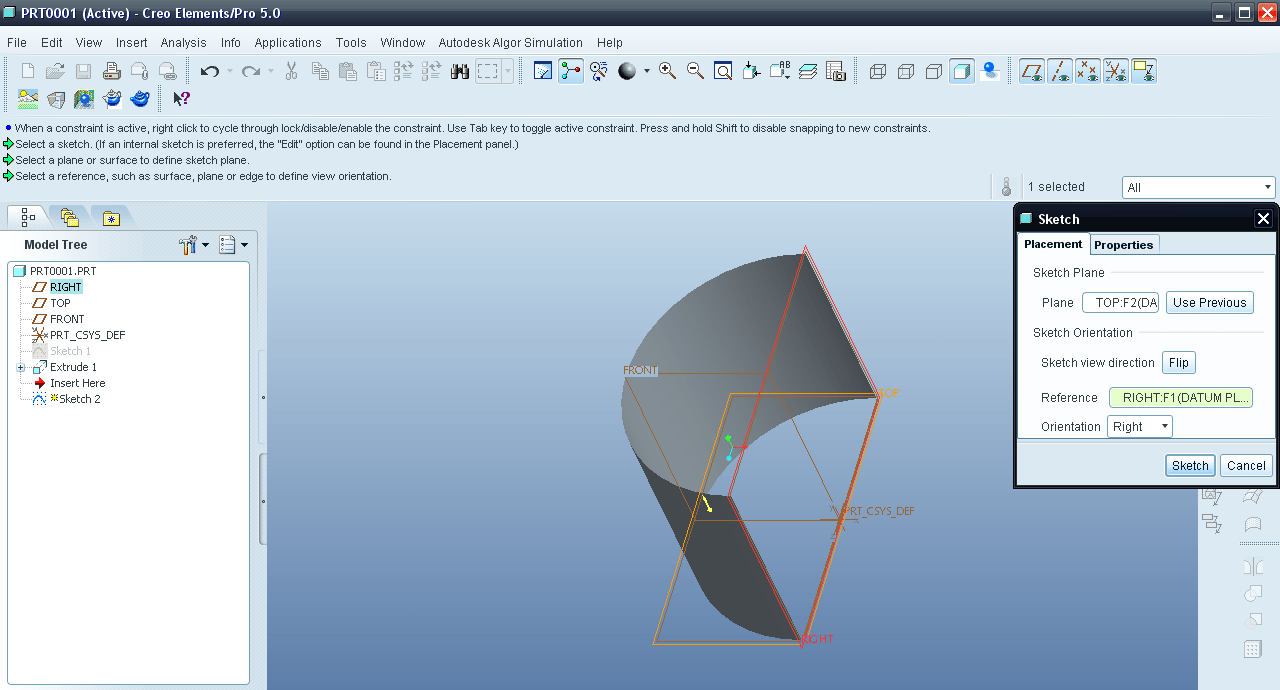1280x690 pixels.
Task: Select the Shading display style
Action: coord(962,71)
